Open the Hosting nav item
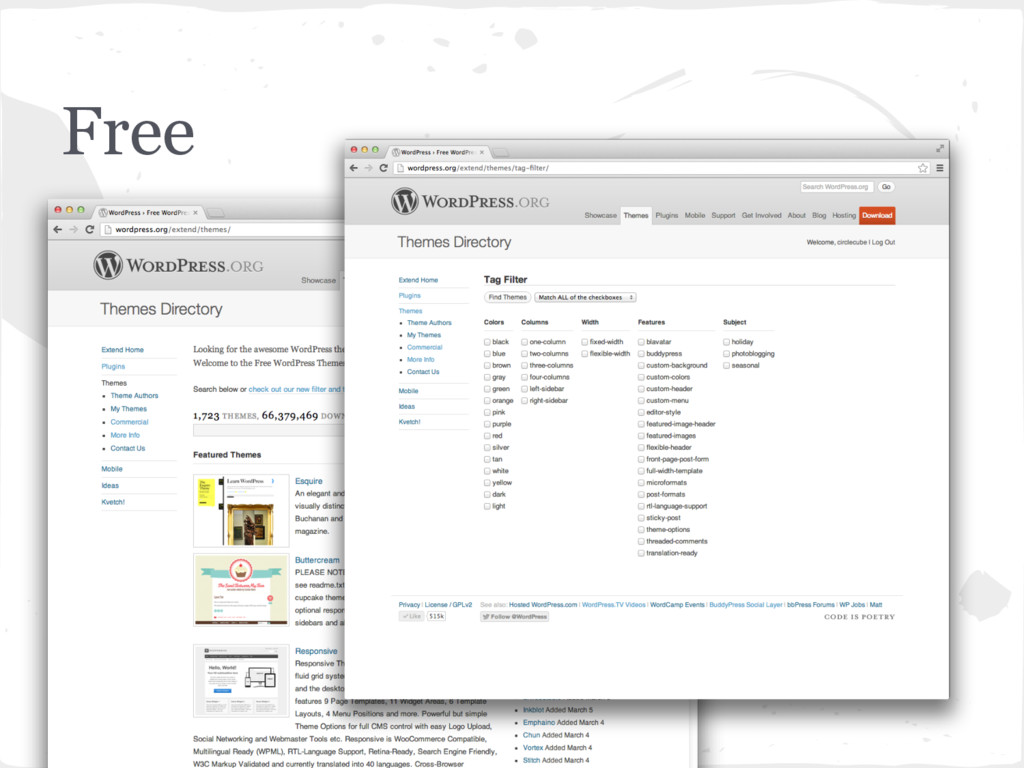The image size is (1024, 768). pos(844,215)
